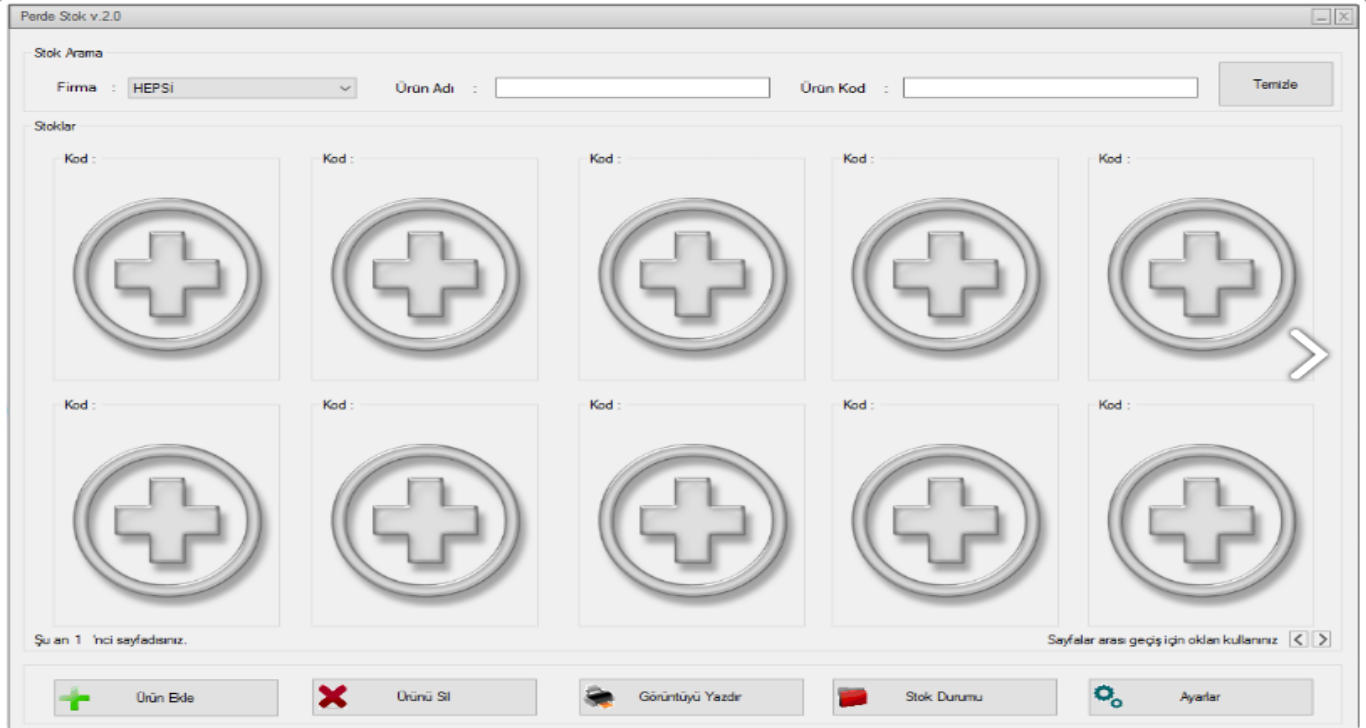This screenshot has width=1366, height=728.
Task: Pick the fourth plus slot in bottom row
Action: point(945,519)
